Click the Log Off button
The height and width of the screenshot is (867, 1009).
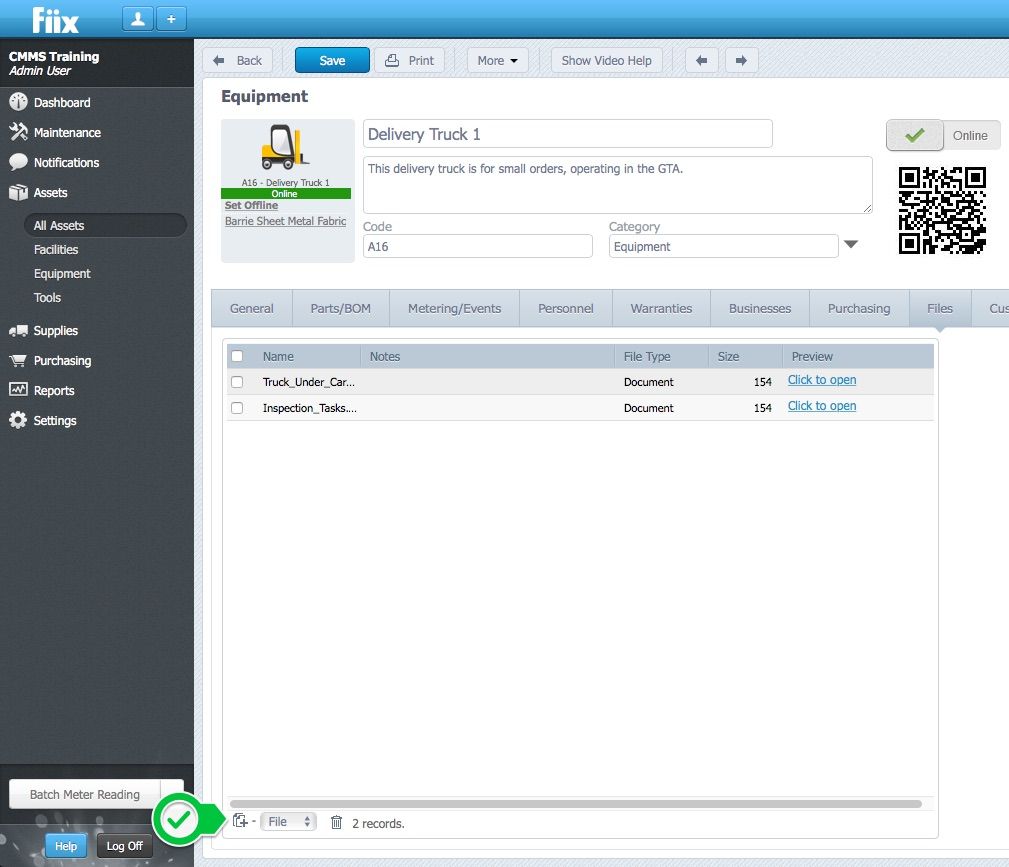[x=124, y=846]
